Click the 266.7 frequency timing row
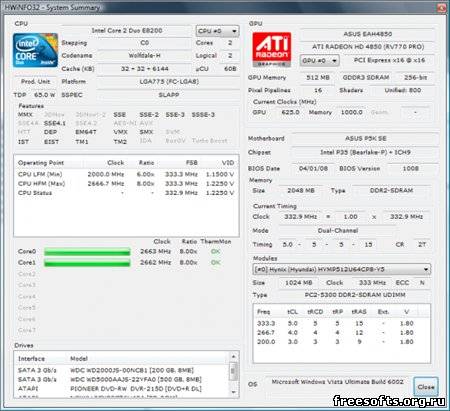Viewport: 450px width, 411px height. pos(341,333)
